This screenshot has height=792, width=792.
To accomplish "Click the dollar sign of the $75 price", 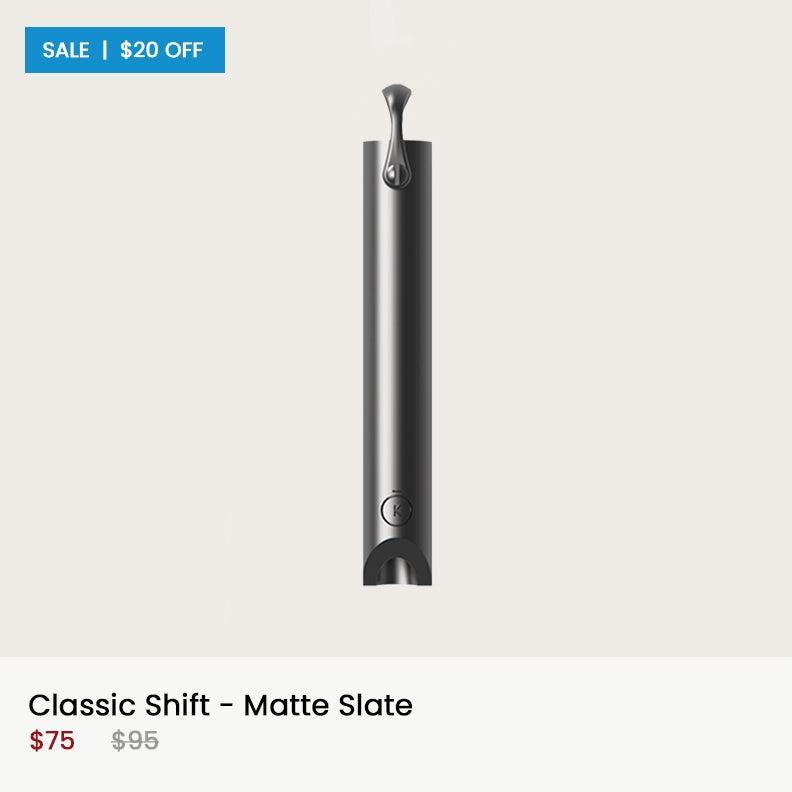I will (36, 741).
